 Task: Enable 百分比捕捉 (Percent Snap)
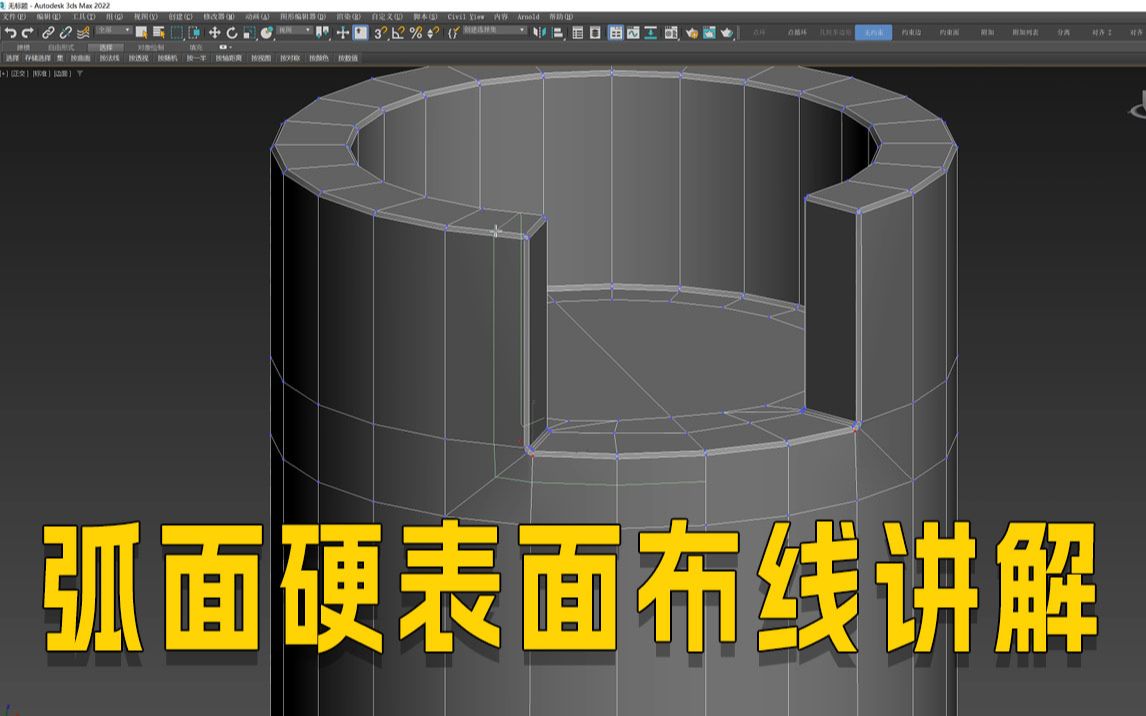coord(415,33)
